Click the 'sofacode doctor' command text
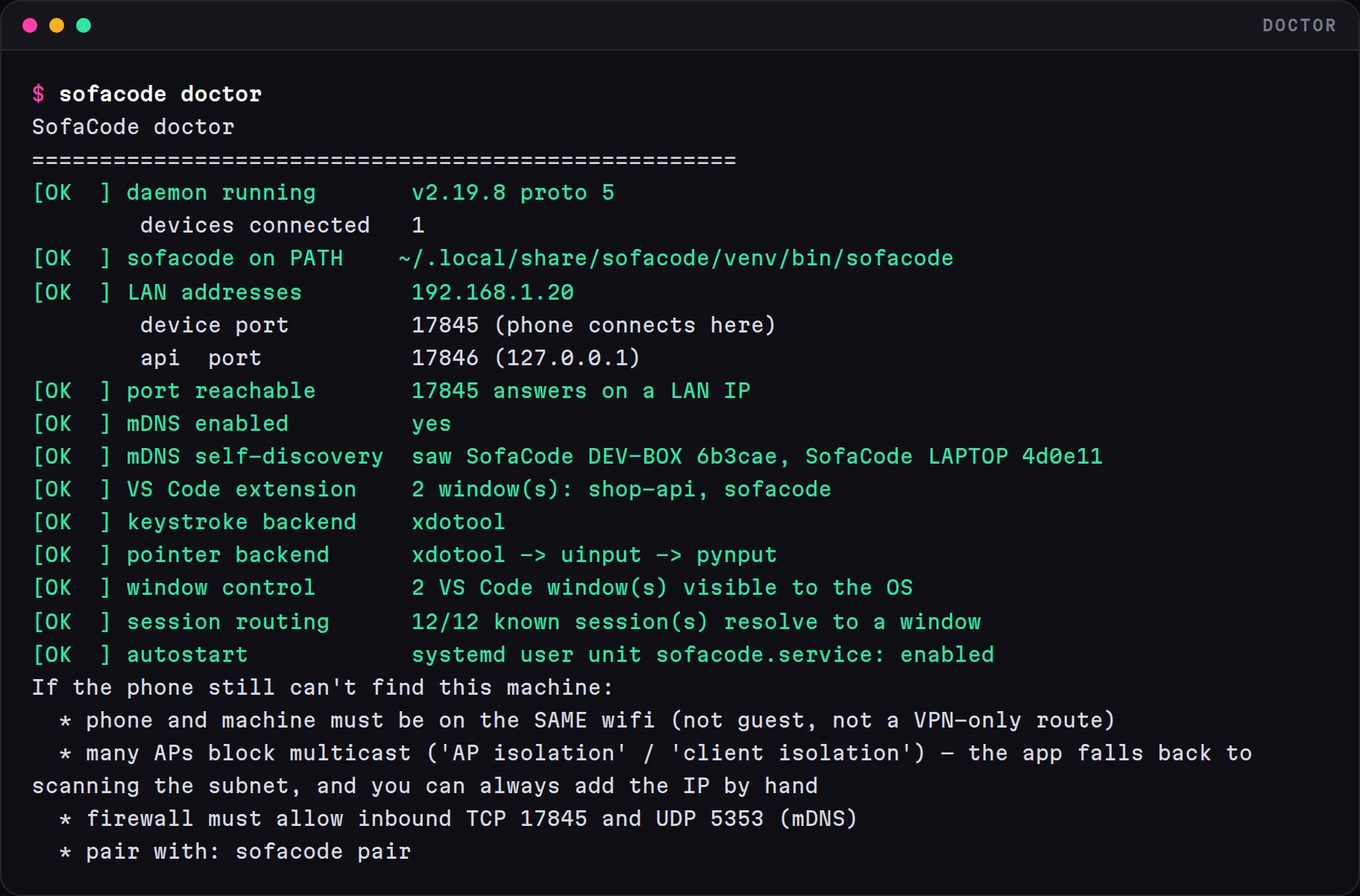1360x896 pixels. [x=160, y=94]
